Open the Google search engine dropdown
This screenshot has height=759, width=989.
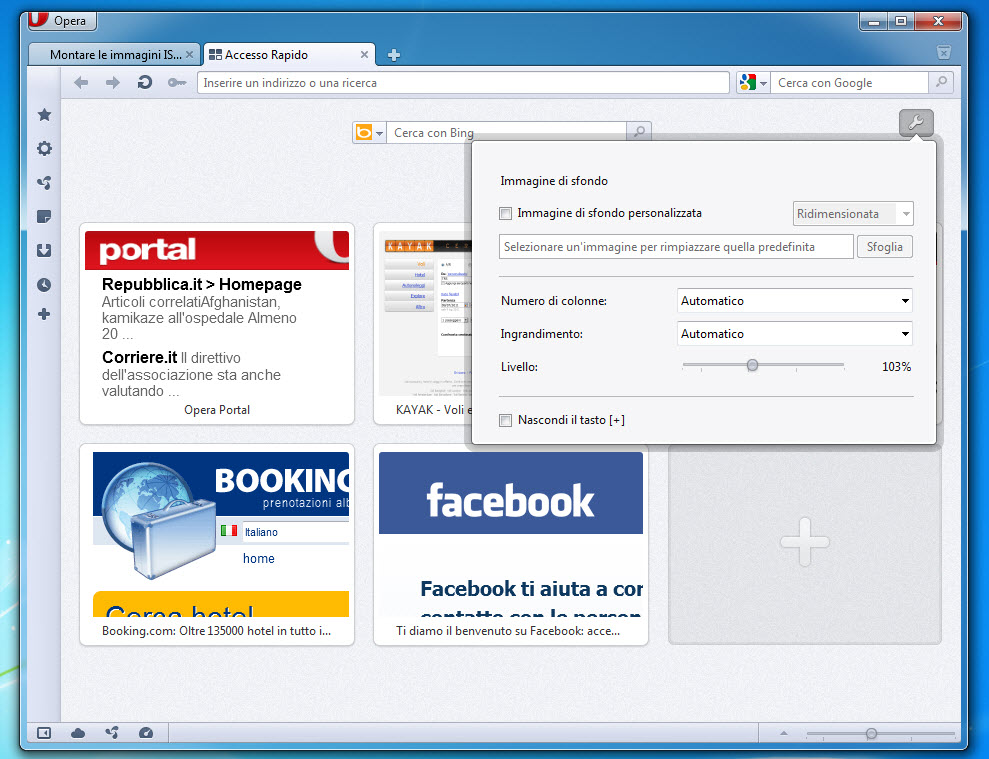753,83
